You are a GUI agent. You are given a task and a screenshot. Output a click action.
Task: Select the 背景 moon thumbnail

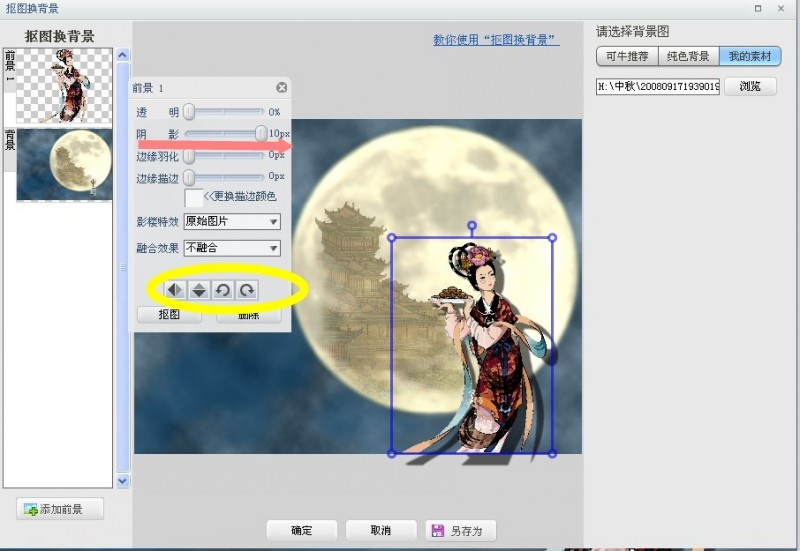click(x=64, y=164)
